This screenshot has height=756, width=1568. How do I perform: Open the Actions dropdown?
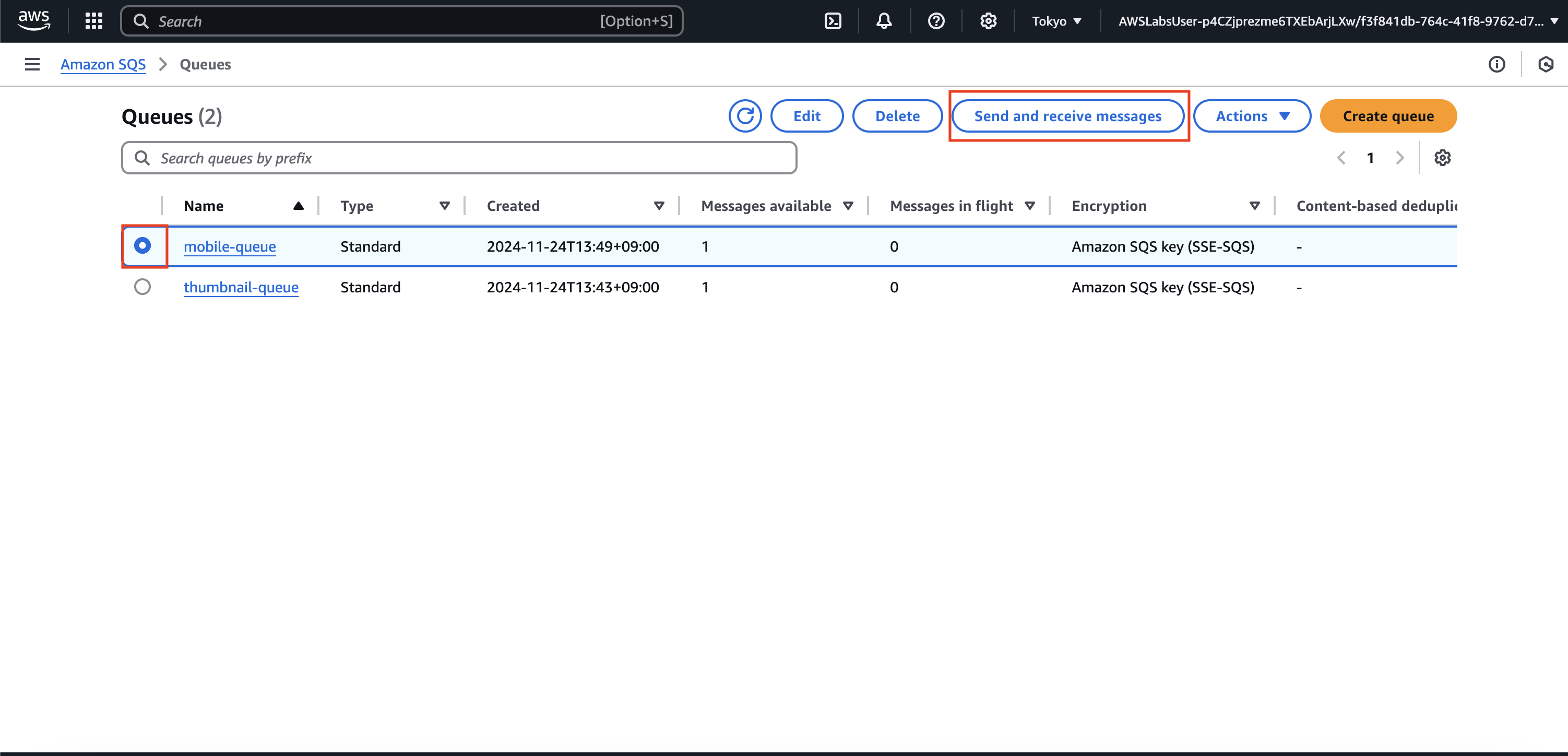point(1252,116)
